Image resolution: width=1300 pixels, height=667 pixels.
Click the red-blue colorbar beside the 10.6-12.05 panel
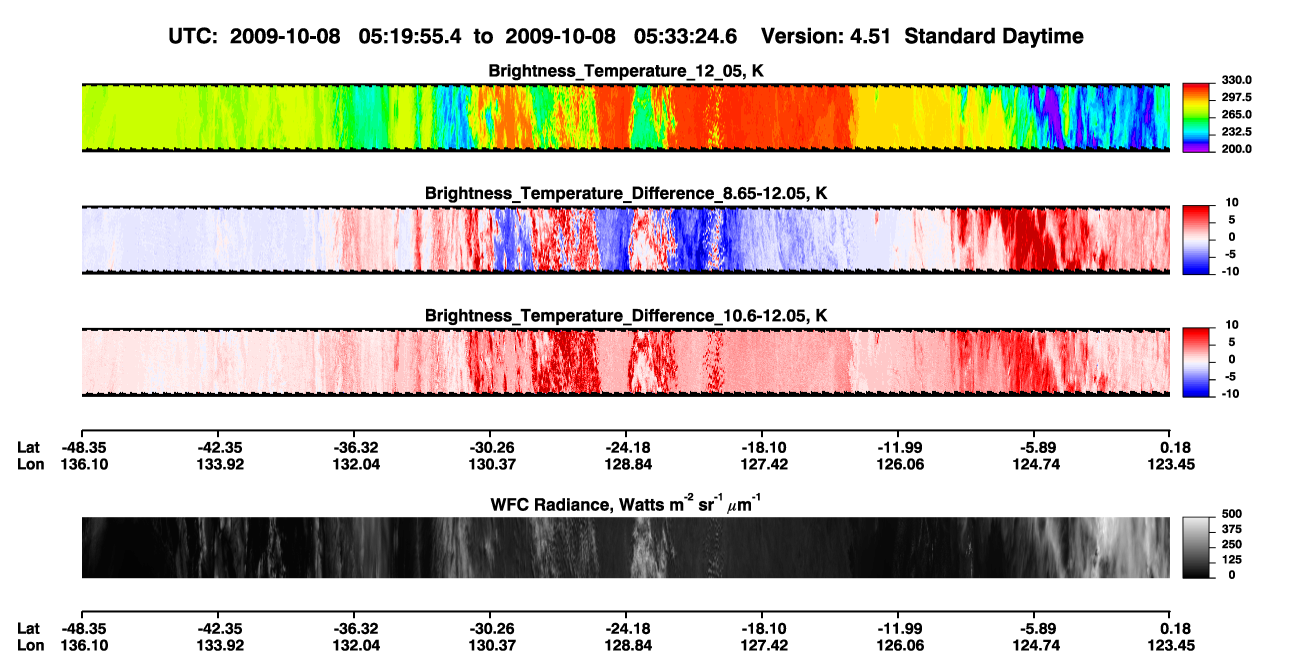[x=1195, y=362]
